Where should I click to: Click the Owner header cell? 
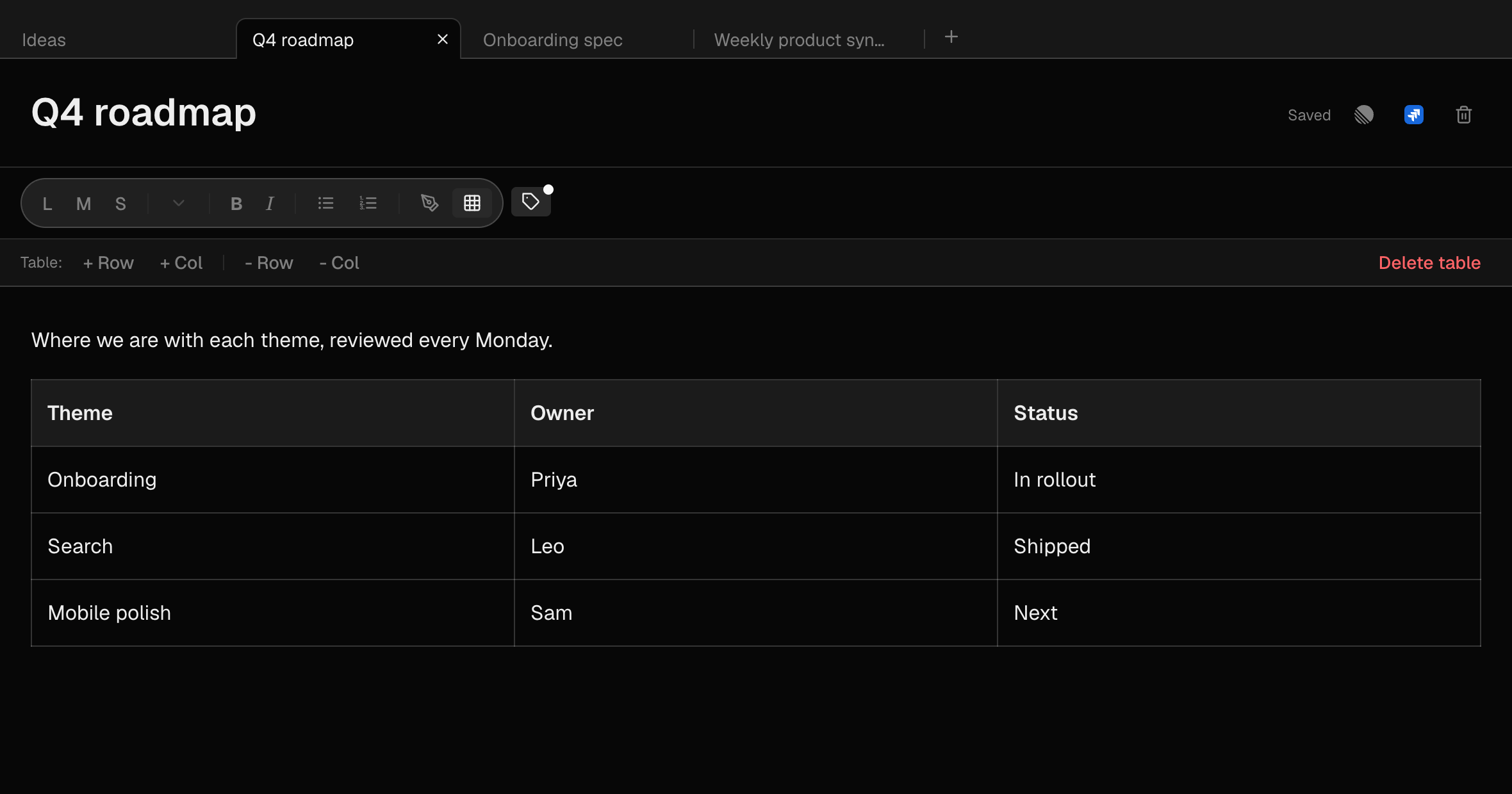tap(756, 413)
